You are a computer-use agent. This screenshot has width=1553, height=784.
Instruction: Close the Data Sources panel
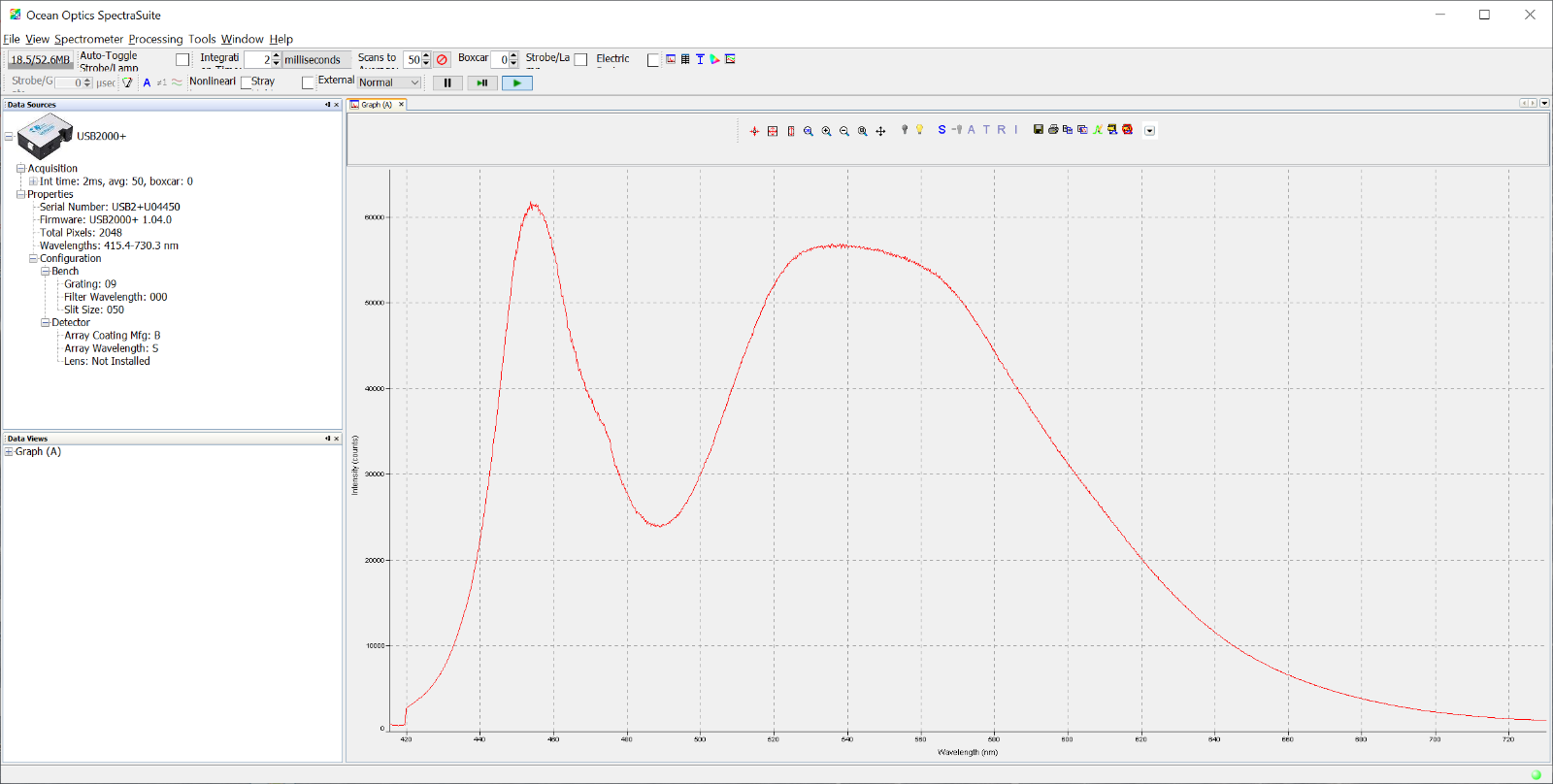click(x=337, y=105)
